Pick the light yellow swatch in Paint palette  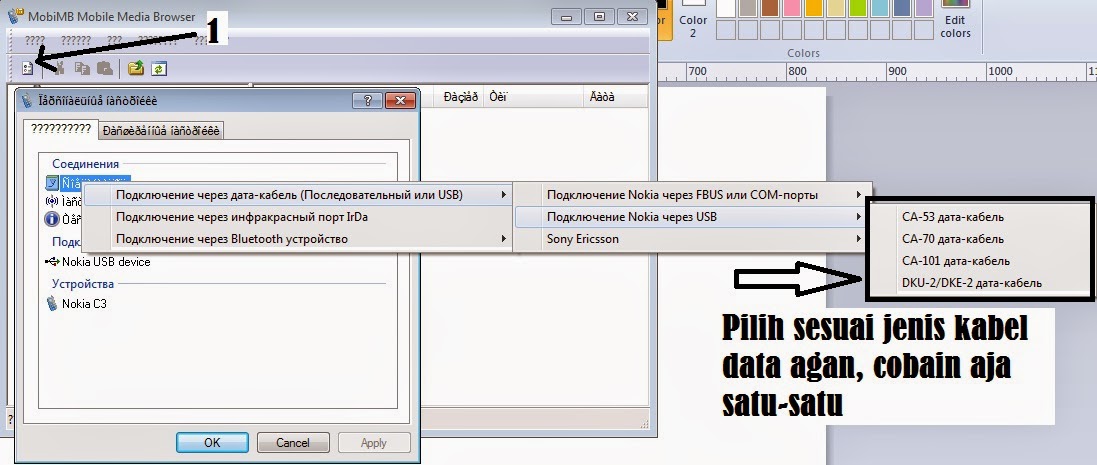click(x=836, y=7)
